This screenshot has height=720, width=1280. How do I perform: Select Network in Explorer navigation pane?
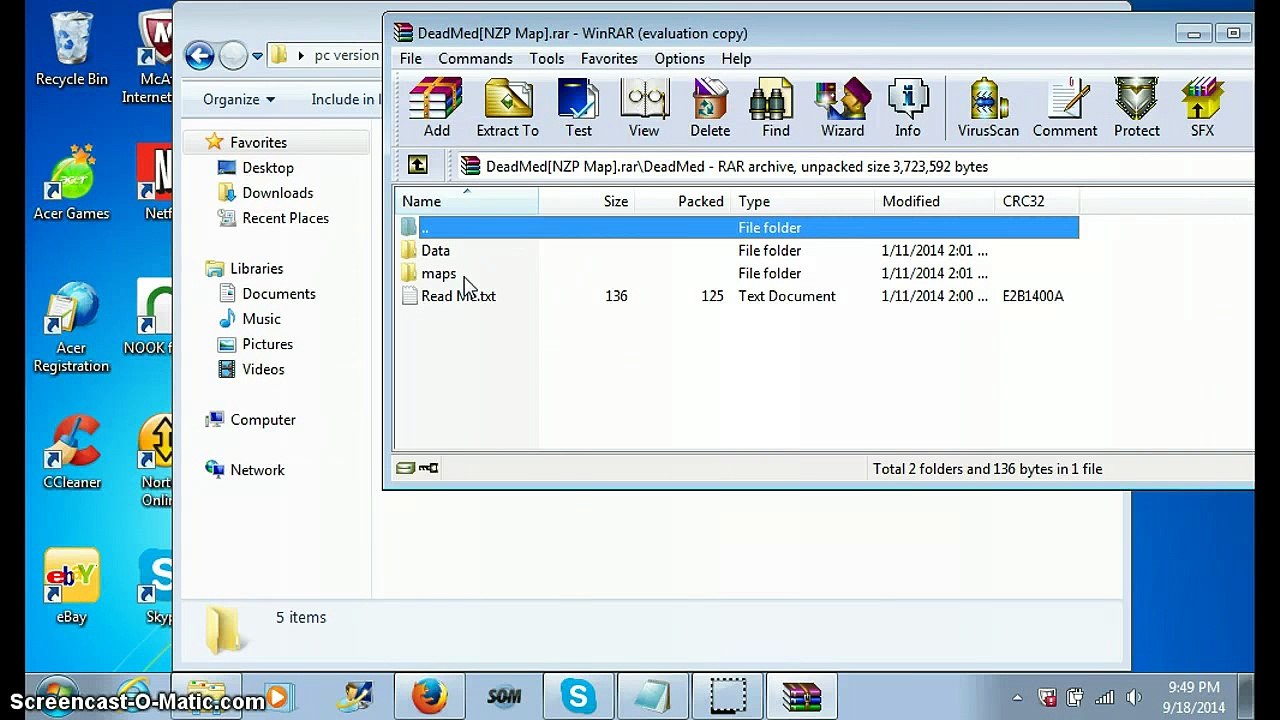[x=257, y=470]
